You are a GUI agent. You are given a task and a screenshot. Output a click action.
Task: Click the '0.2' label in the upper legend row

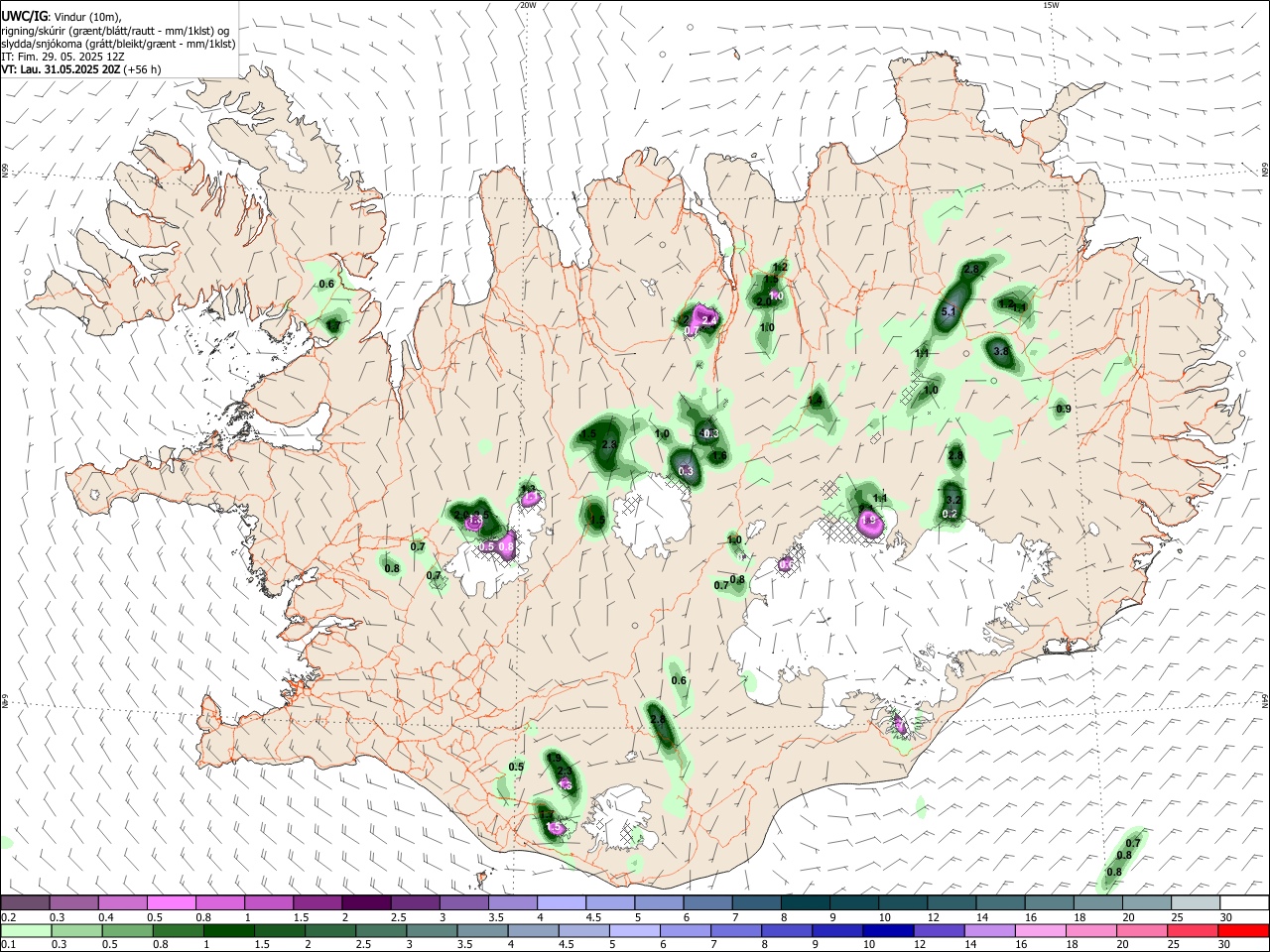point(9,917)
